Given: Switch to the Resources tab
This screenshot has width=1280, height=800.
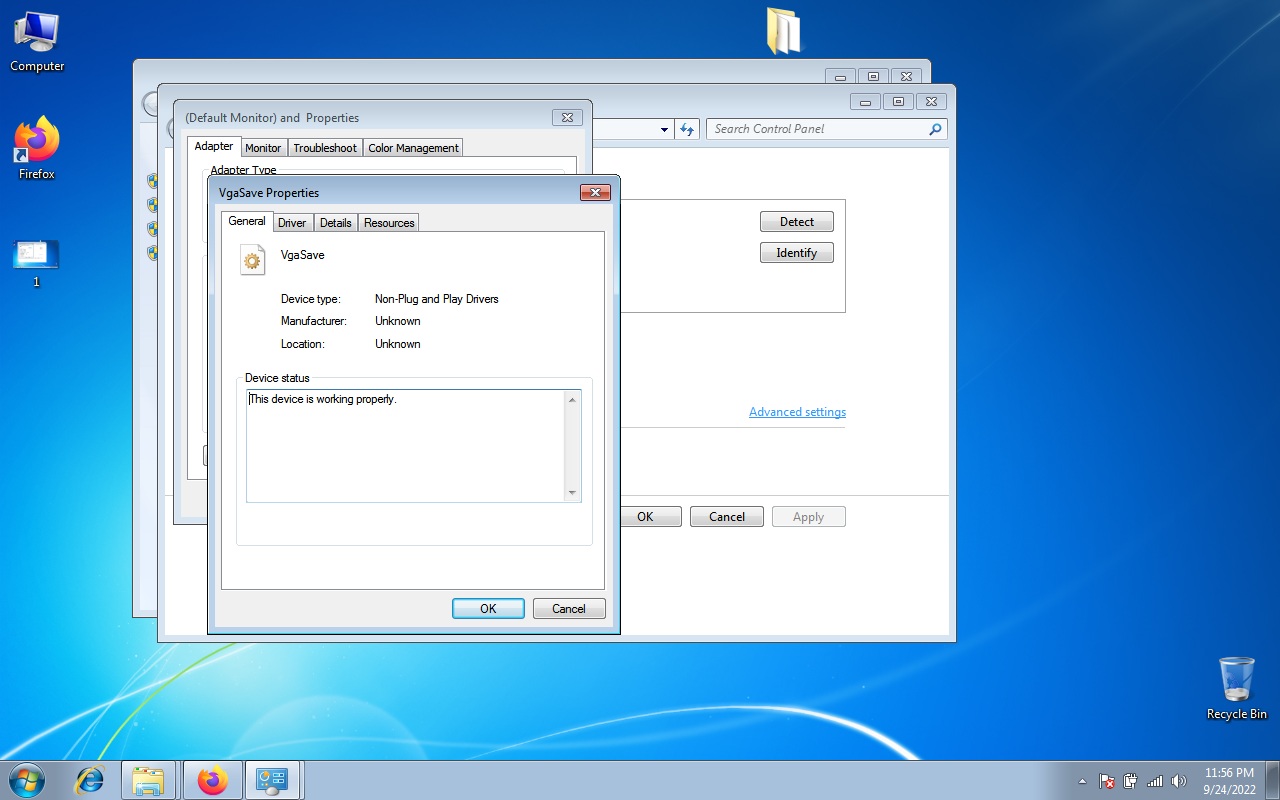Looking at the screenshot, I should [x=389, y=223].
